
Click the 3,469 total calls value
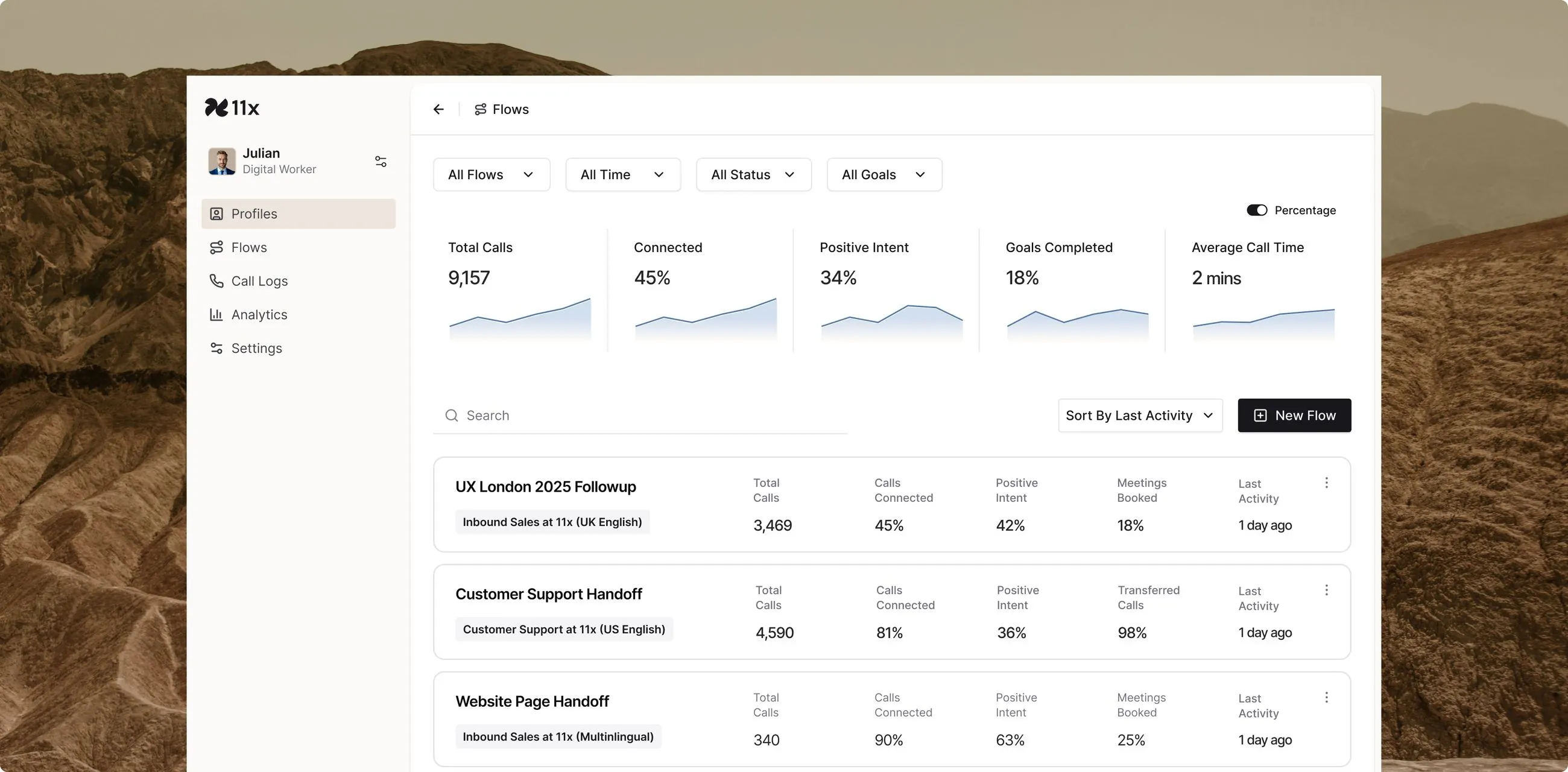coord(773,525)
